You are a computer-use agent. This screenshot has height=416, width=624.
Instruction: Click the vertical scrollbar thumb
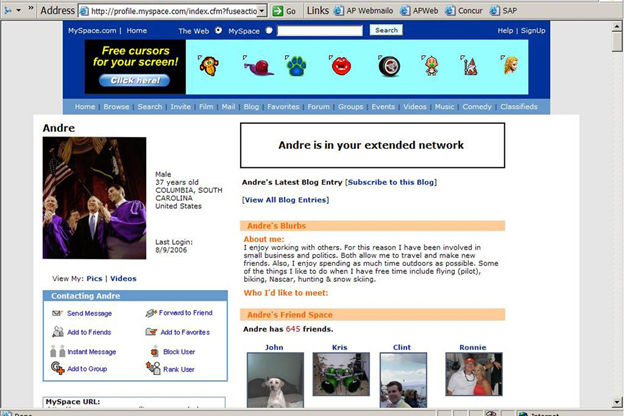click(x=617, y=41)
